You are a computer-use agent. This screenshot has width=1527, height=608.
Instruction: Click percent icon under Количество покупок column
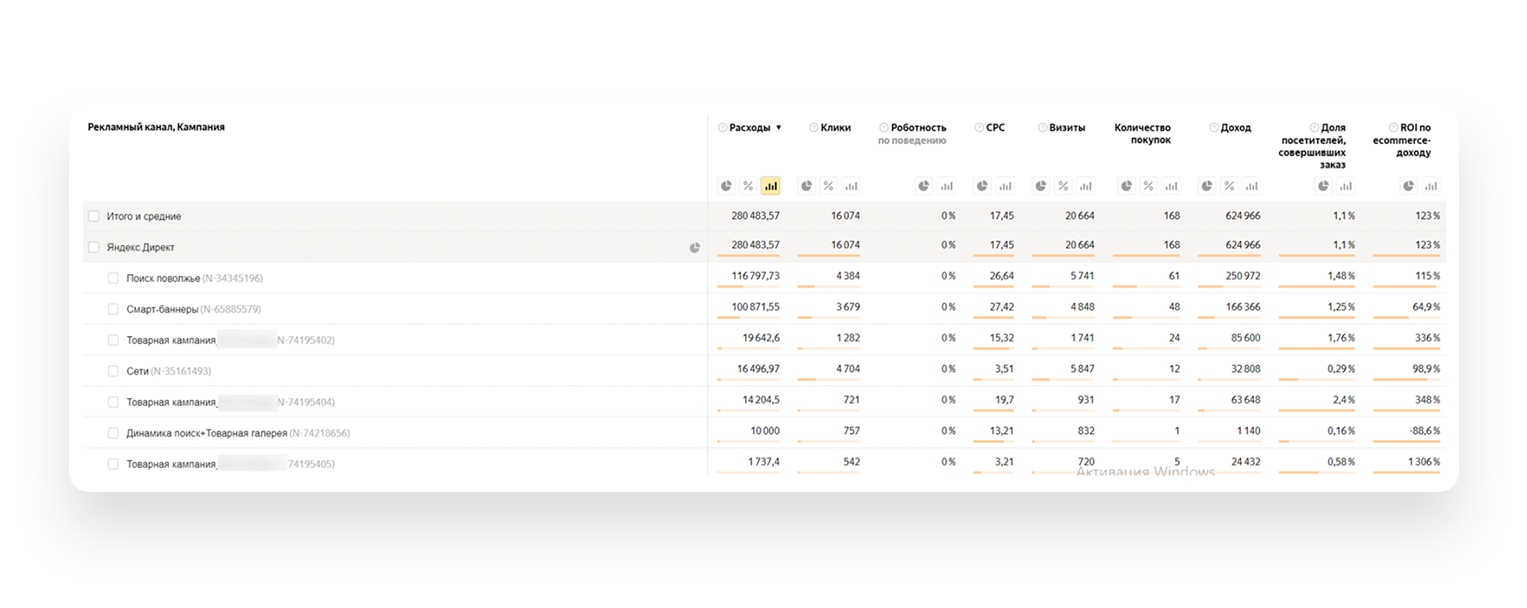click(1148, 186)
